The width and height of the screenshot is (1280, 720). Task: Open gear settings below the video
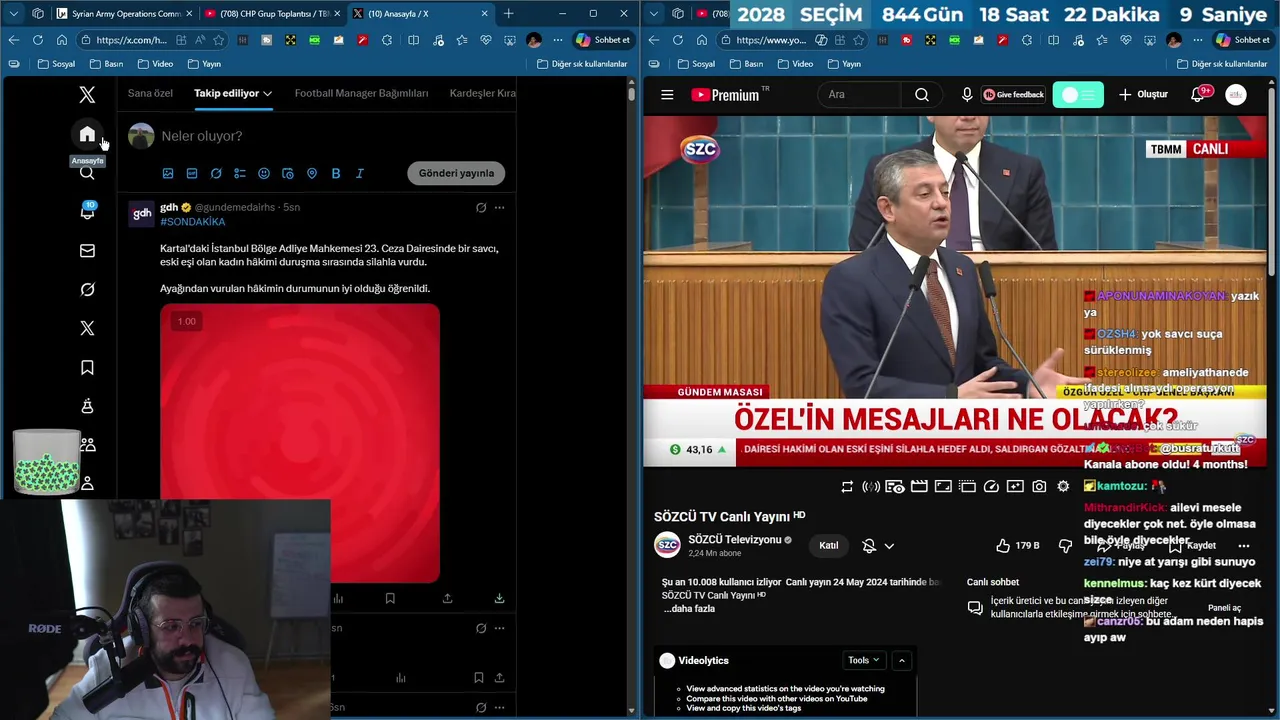pyautogui.click(x=1063, y=486)
